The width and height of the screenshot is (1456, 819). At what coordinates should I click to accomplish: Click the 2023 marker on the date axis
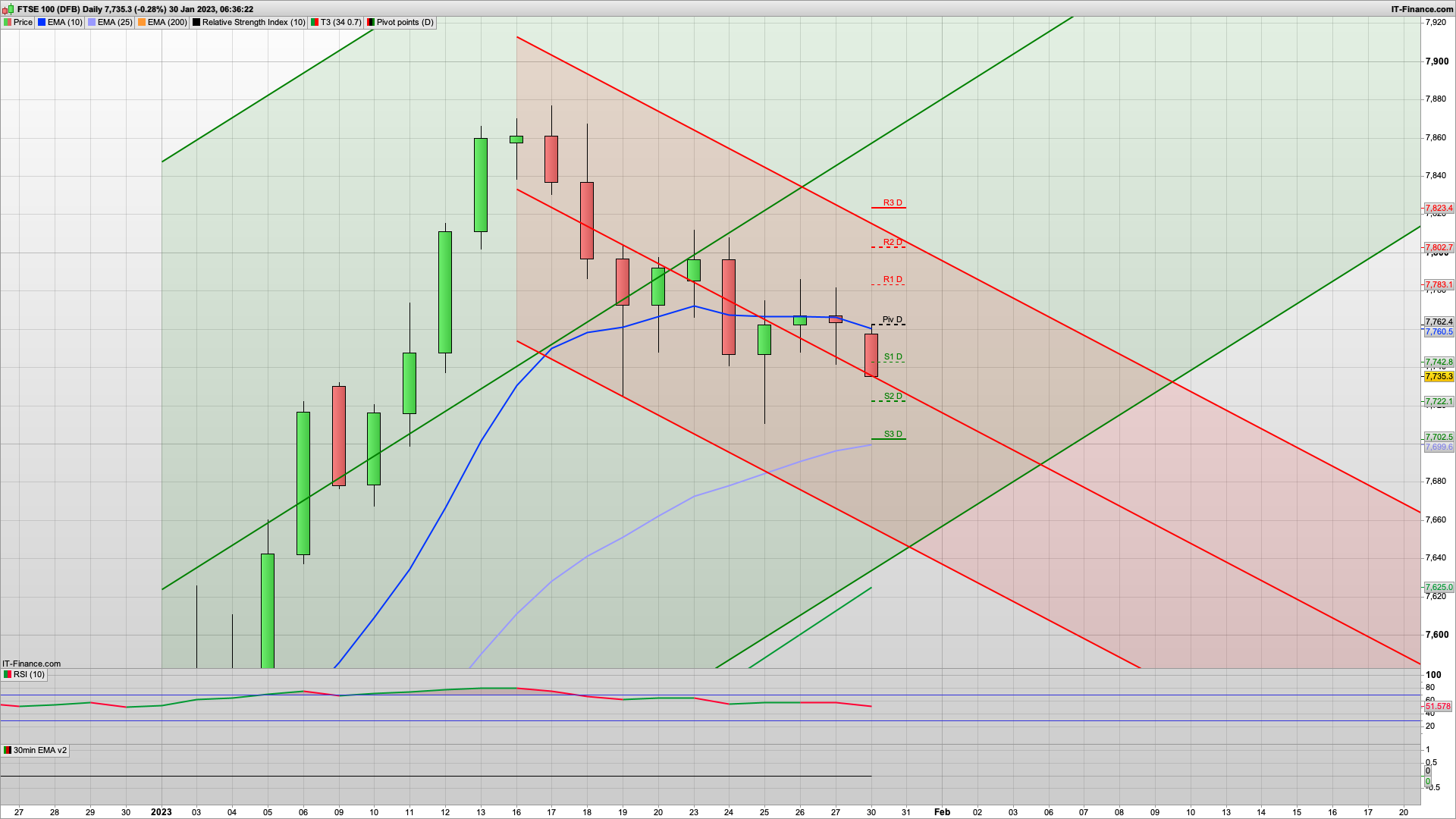(161, 811)
